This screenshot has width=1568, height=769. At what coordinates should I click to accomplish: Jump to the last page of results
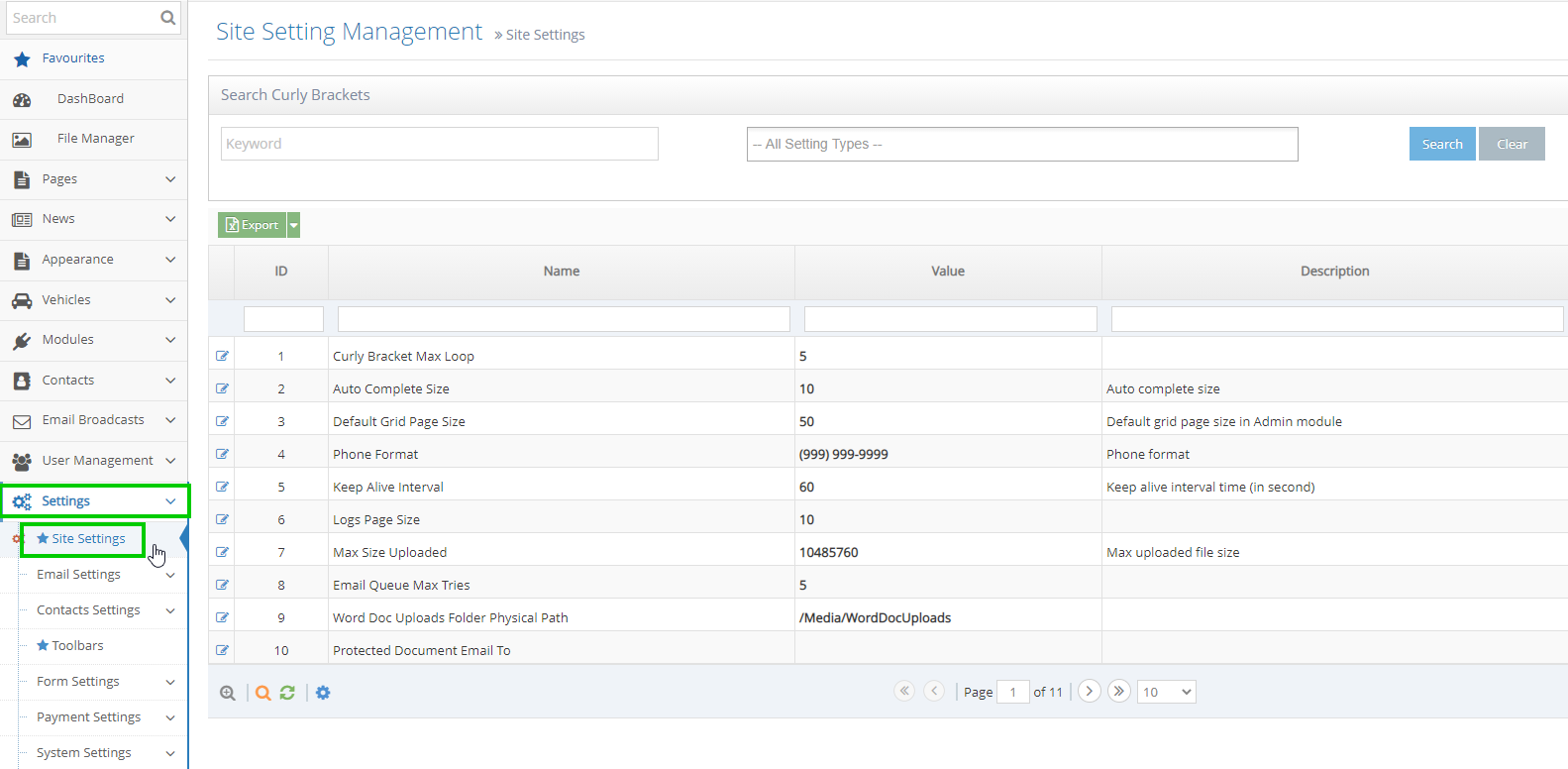click(1118, 692)
